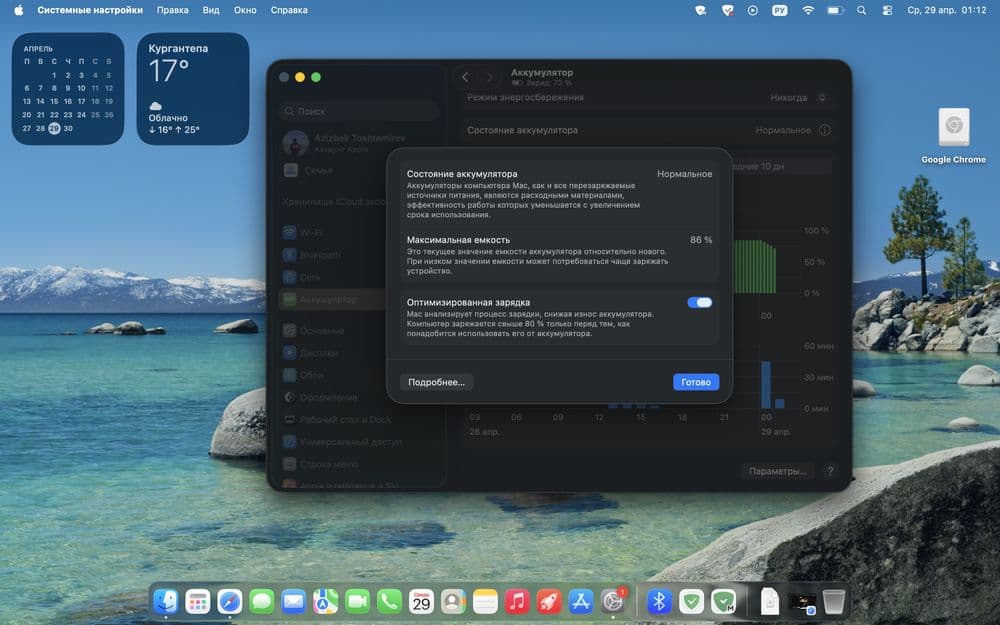Open the Вид menu
This screenshot has width=1000, height=625.
[x=211, y=10]
